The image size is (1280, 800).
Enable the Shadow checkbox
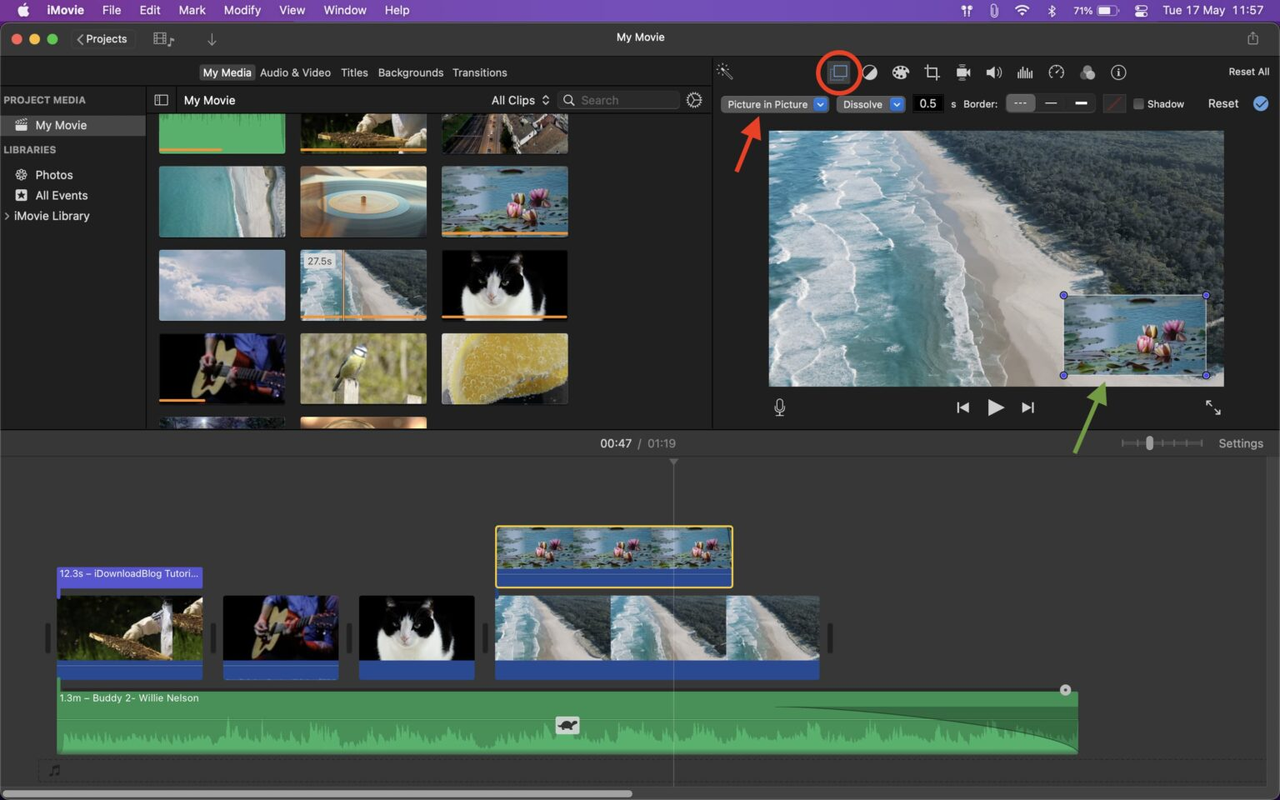tap(1137, 103)
